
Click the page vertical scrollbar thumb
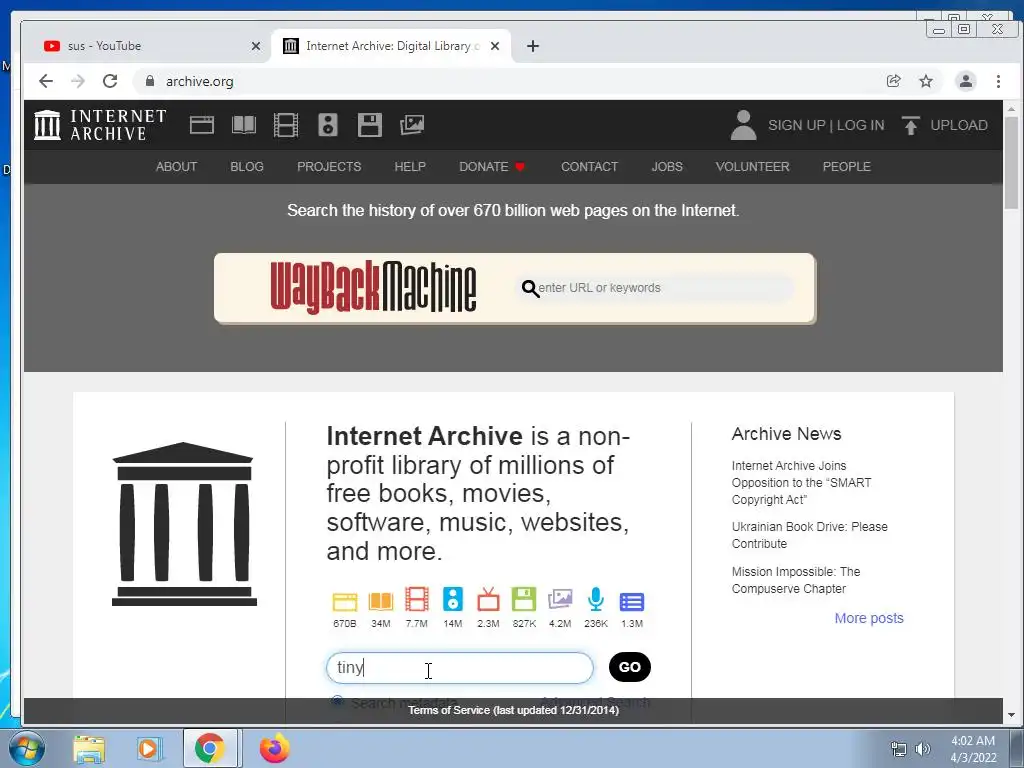1012,163
